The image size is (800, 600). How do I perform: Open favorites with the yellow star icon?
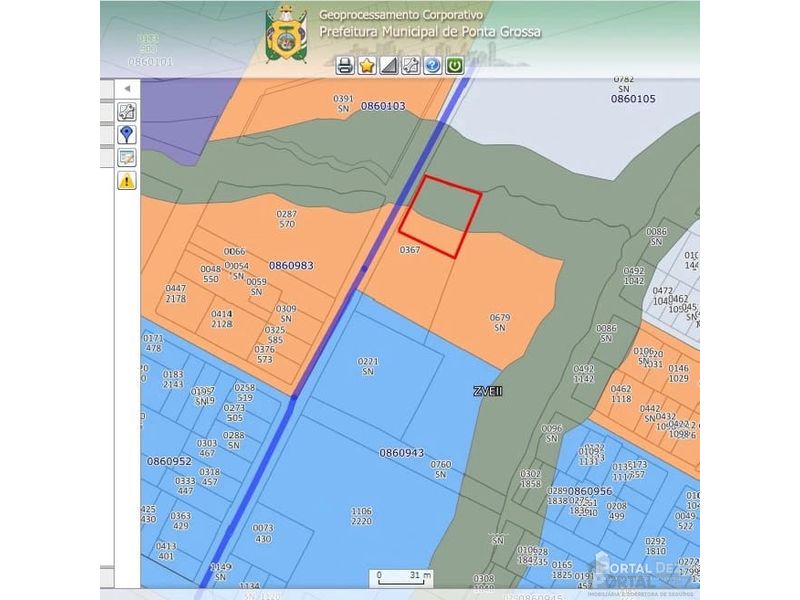pyautogui.click(x=367, y=66)
